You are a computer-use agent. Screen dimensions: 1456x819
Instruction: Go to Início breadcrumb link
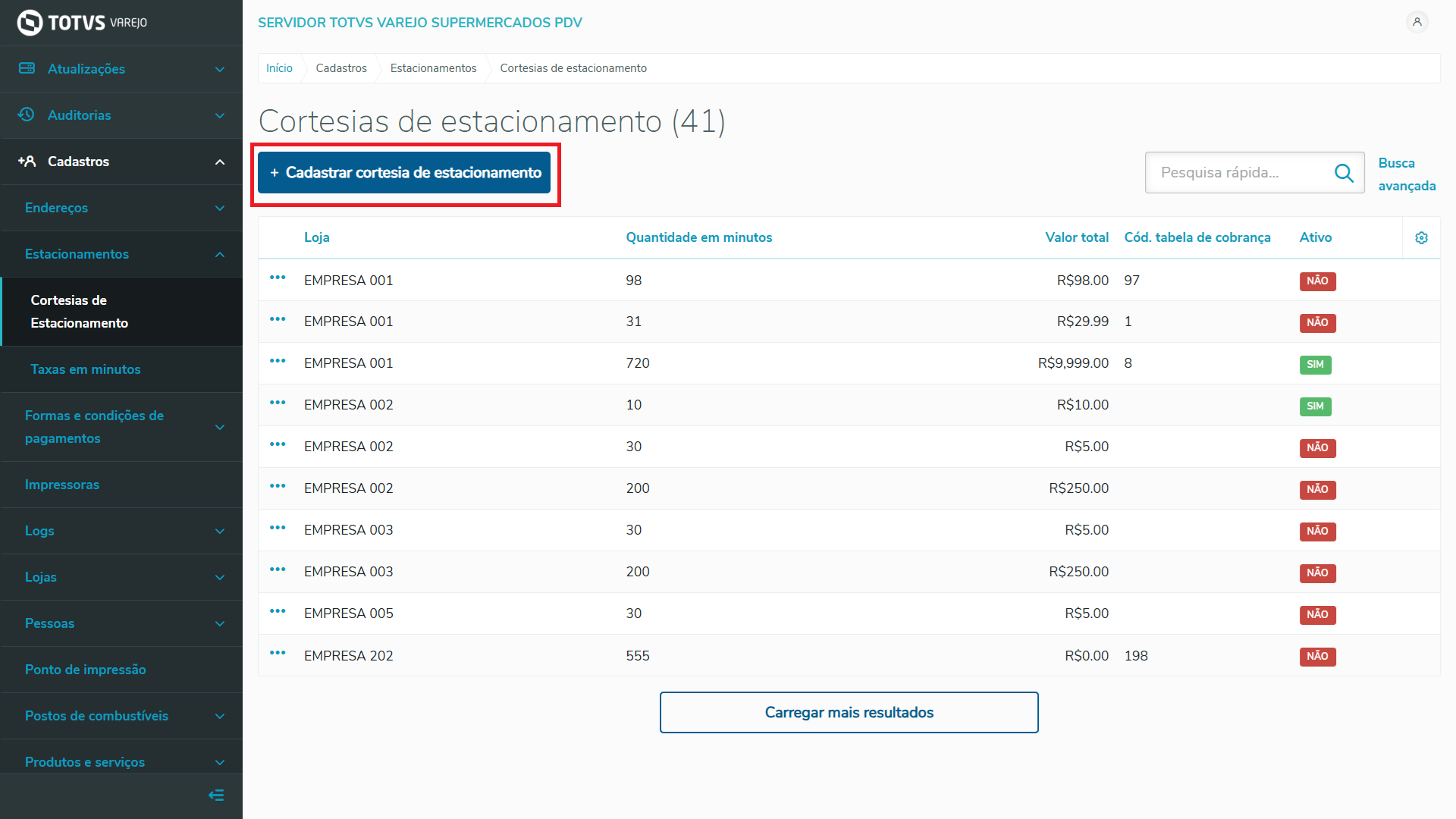pyautogui.click(x=279, y=68)
